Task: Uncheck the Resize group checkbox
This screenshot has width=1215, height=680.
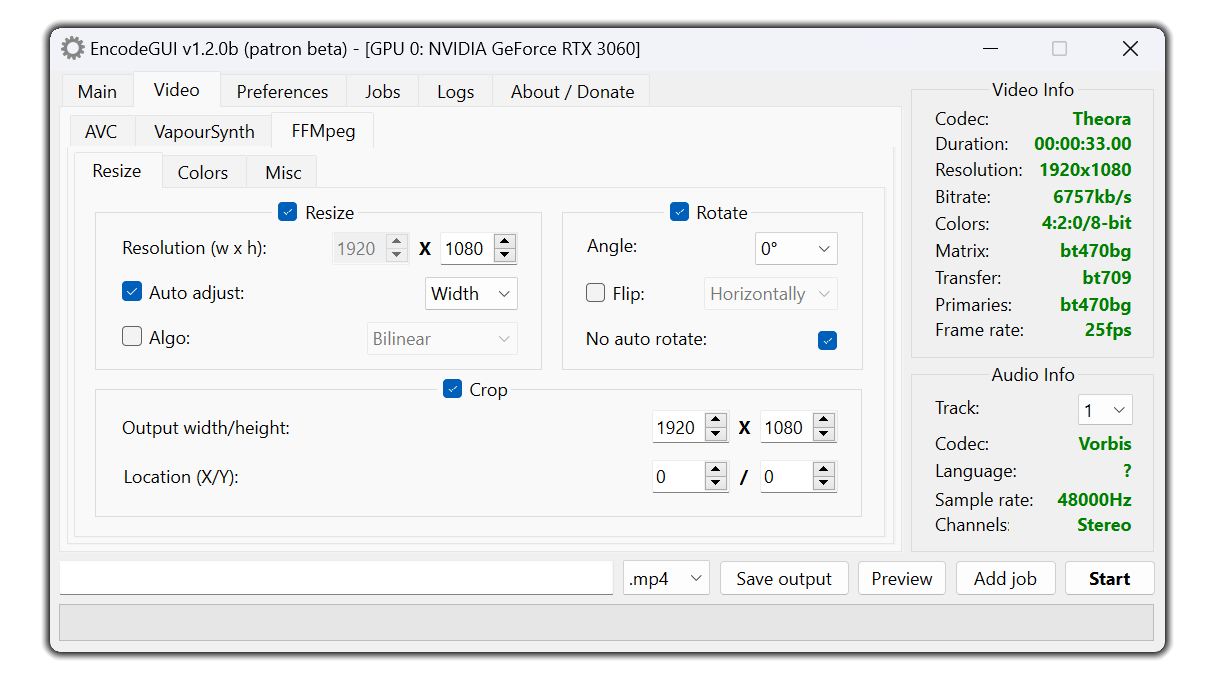Action: (x=288, y=212)
